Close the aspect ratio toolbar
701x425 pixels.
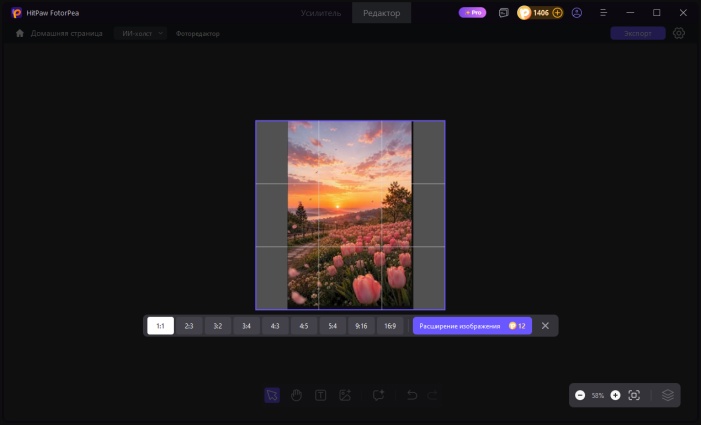point(545,326)
